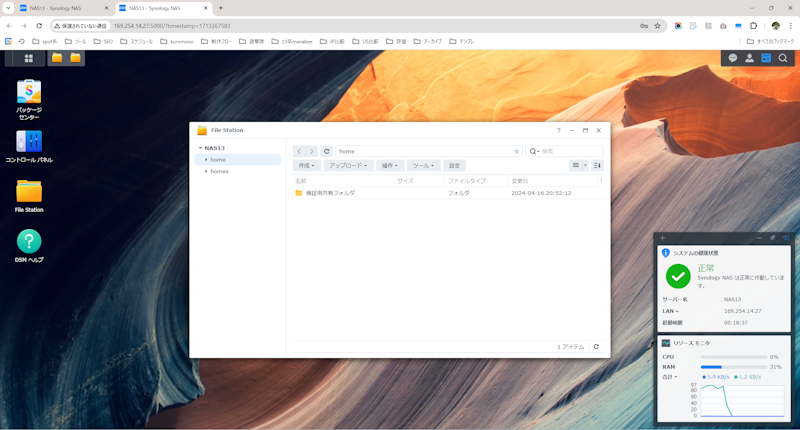This screenshot has width=800, height=430.
Task: Open the search options dropdown arrow
Action: 538,151
